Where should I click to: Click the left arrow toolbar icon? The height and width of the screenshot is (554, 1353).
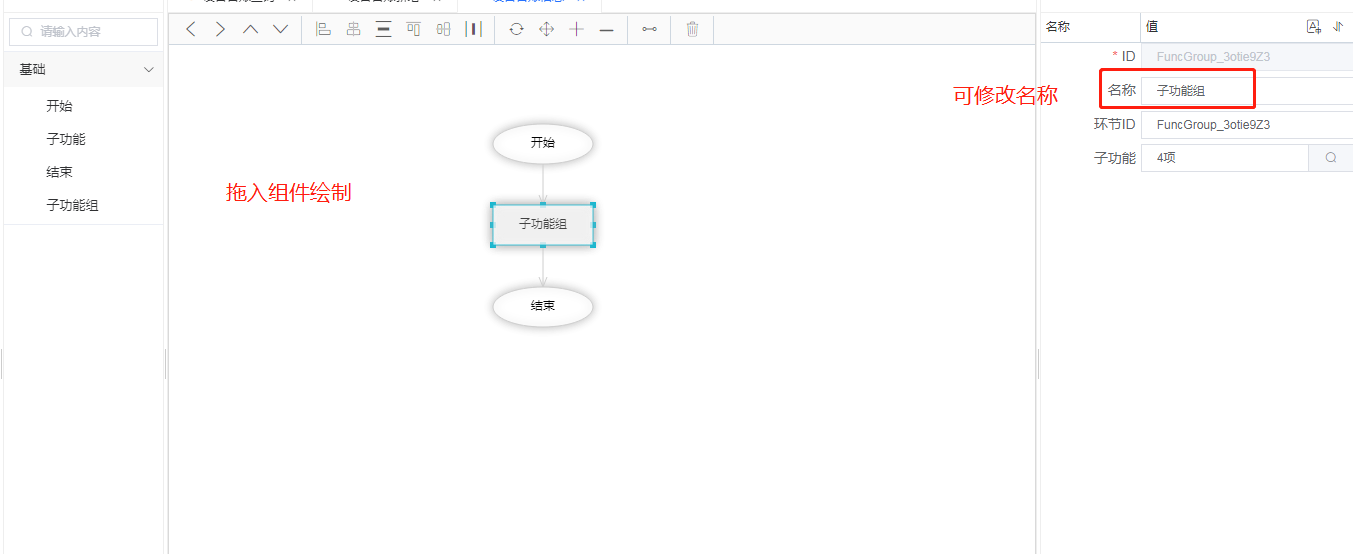click(191, 29)
